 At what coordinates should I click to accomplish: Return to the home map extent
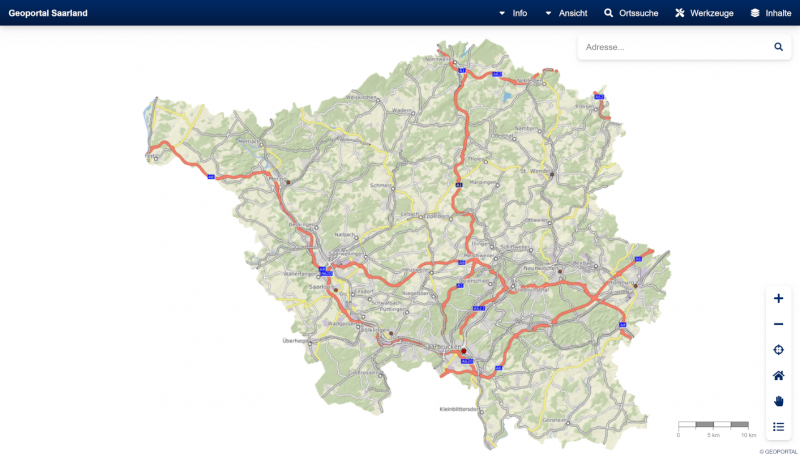pos(778,376)
